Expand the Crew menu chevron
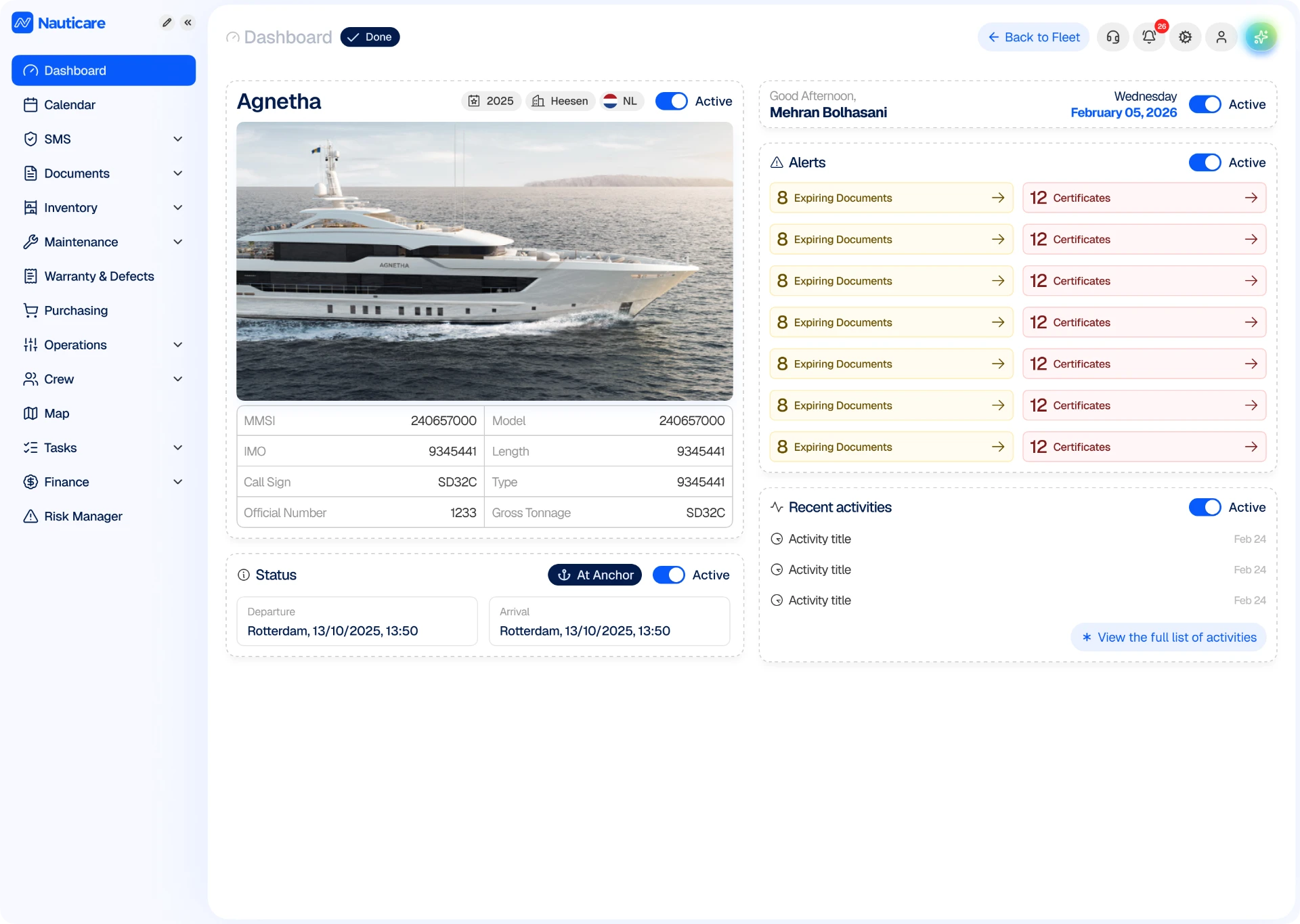The image size is (1300, 924). point(178,379)
